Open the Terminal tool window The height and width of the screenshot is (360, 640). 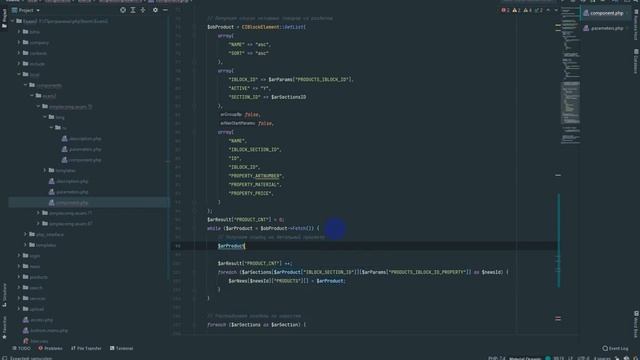click(121, 348)
